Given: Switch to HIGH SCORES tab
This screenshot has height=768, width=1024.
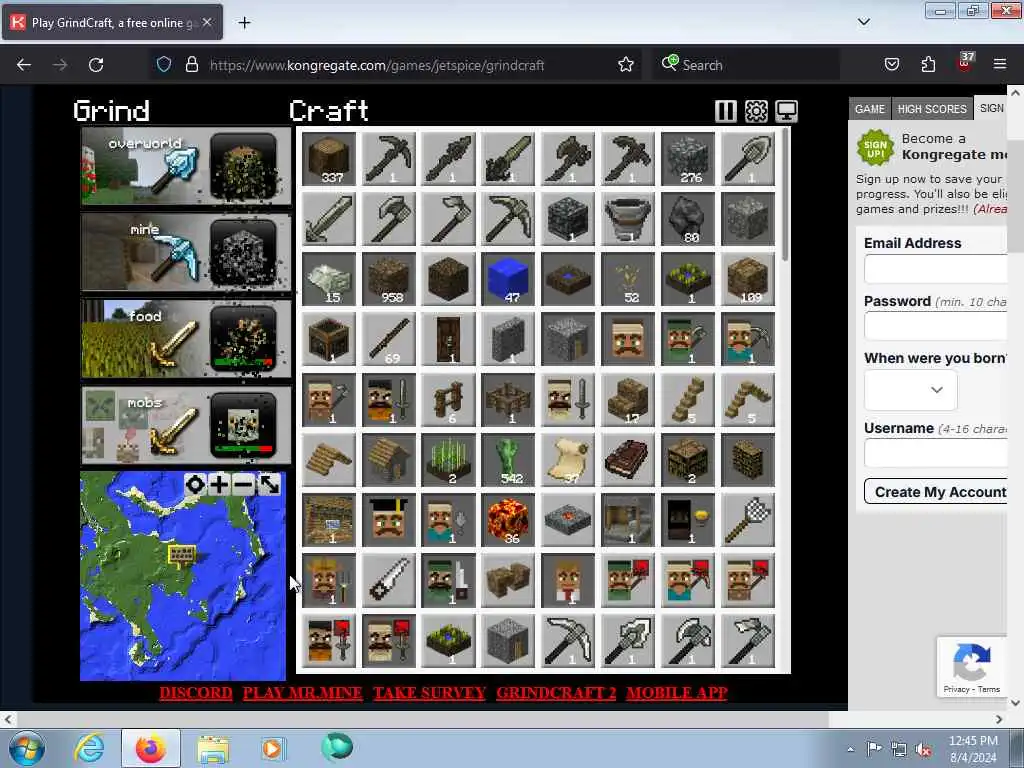Looking at the screenshot, I should point(932,109).
